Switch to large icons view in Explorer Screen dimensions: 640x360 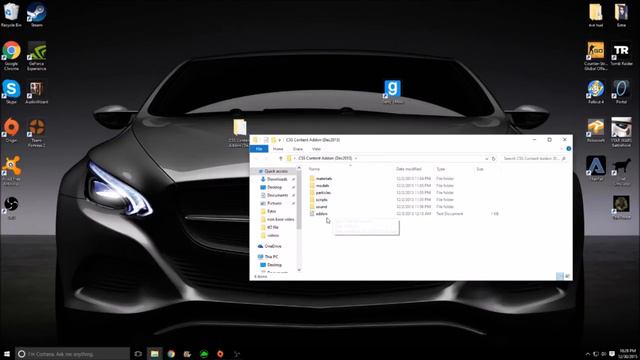tap(567, 276)
